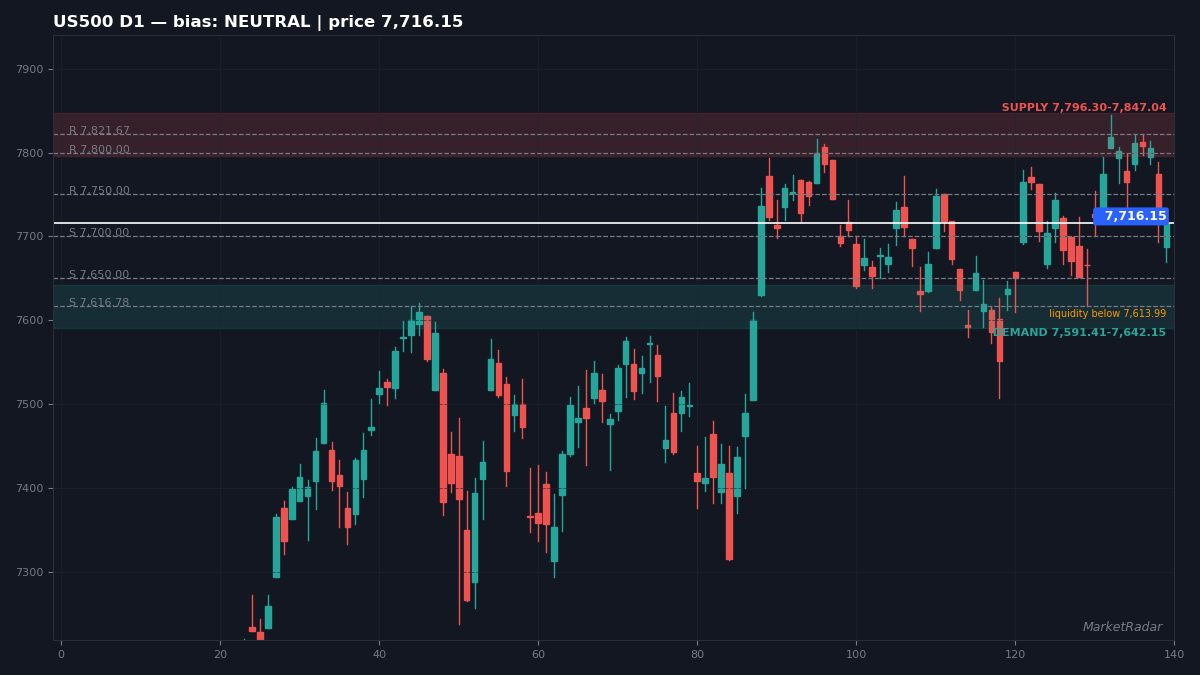This screenshot has width=1200, height=675.
Task: Click the x-axis tick label 80
Action: (697, 655)
